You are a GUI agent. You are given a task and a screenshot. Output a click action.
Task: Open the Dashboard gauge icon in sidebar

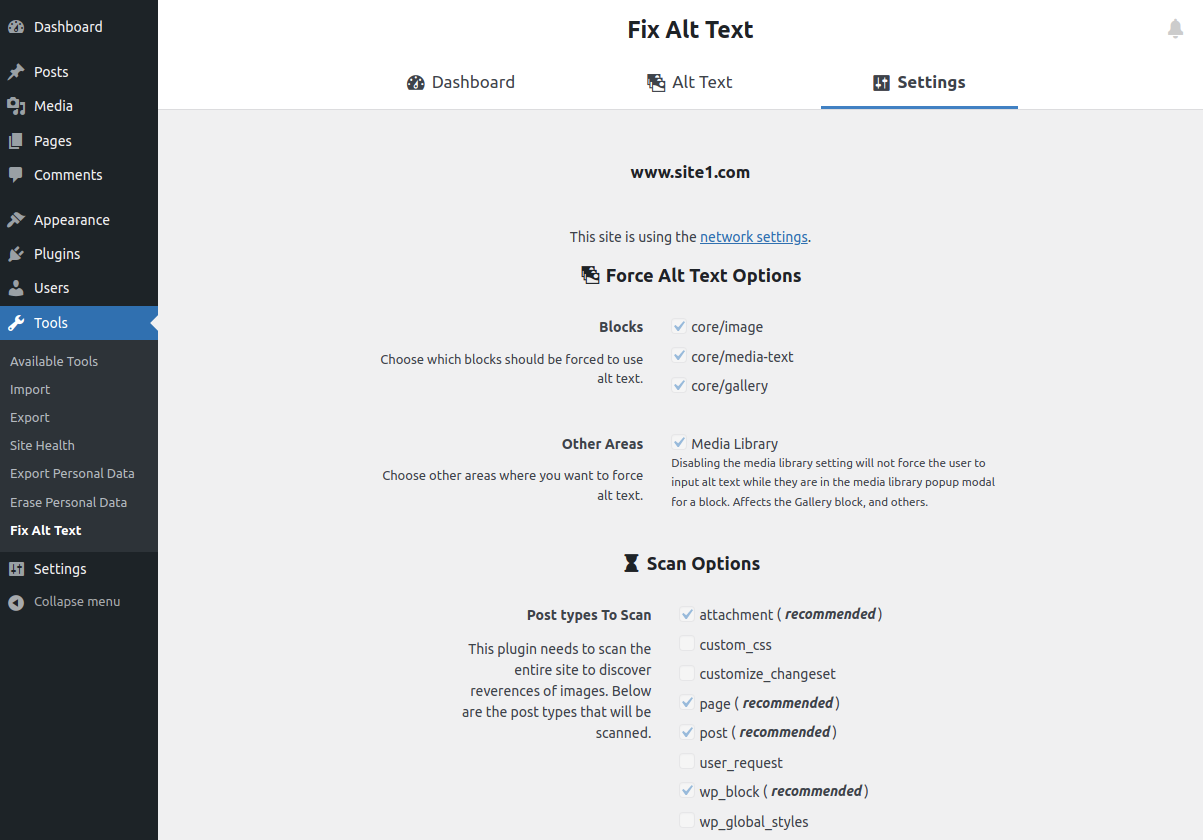click(16, 27)
